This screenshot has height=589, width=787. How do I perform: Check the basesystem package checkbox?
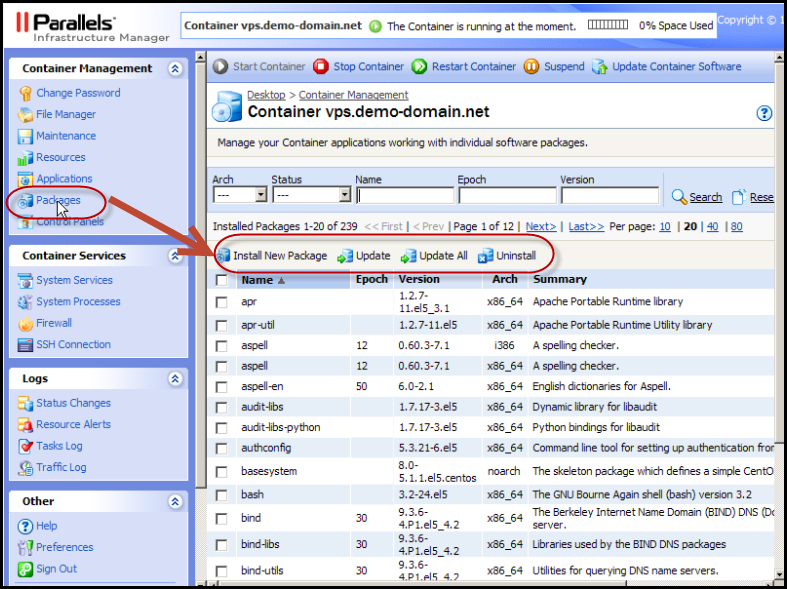coord(221,472)
